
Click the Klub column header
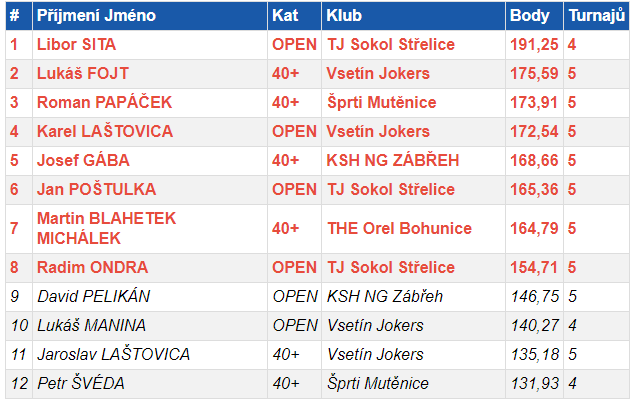344,16
